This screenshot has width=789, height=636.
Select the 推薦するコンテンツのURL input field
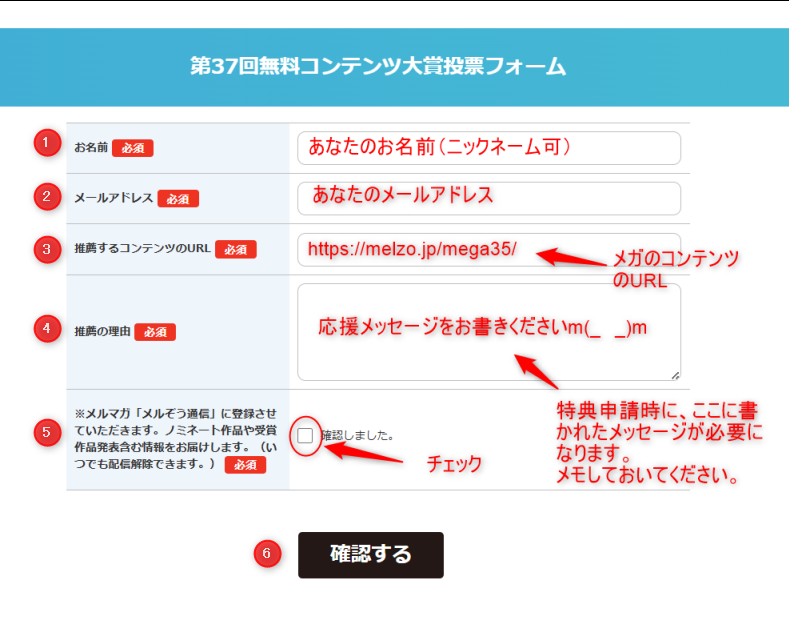(x=488, y=249)
